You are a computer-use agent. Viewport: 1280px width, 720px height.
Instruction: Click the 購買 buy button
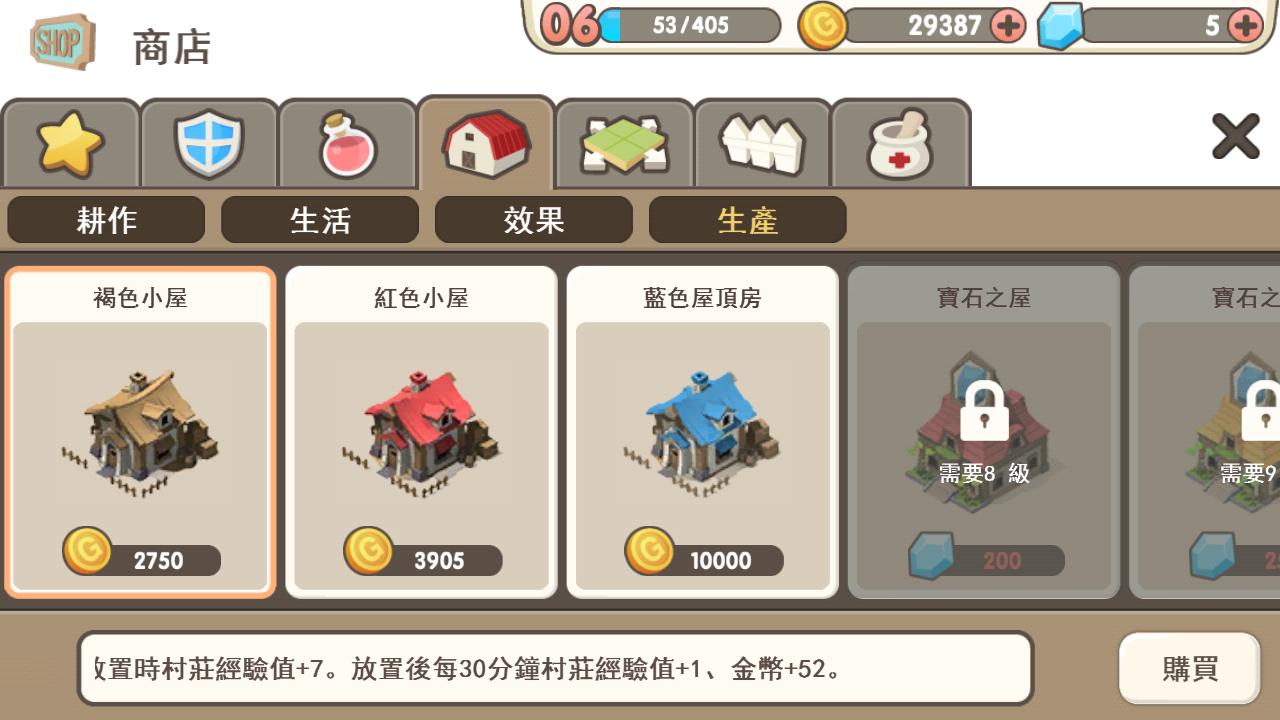[x=1190, y=668]
